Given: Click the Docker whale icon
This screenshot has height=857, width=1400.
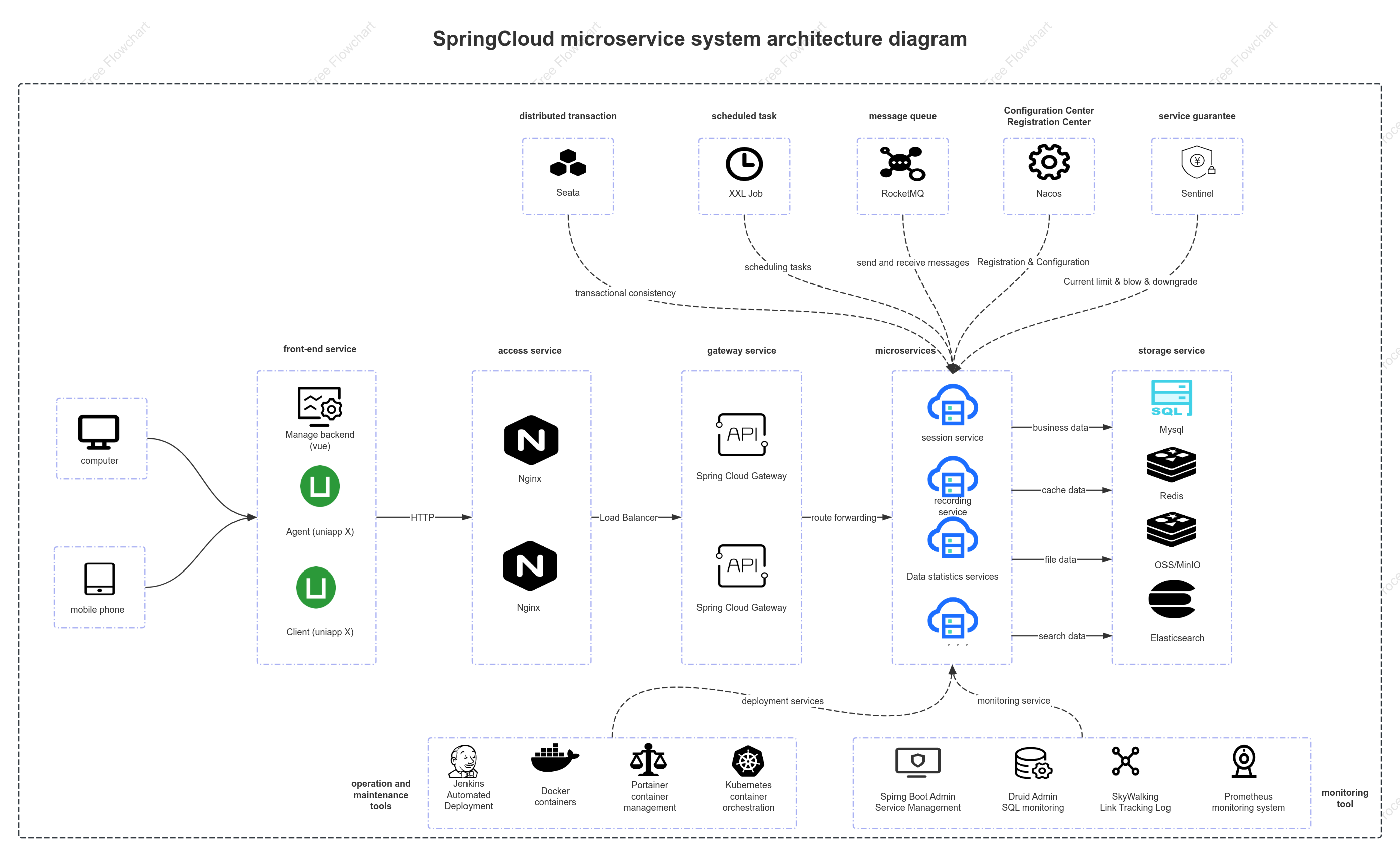Looking at the screenshot, I should tap(555, 758).
